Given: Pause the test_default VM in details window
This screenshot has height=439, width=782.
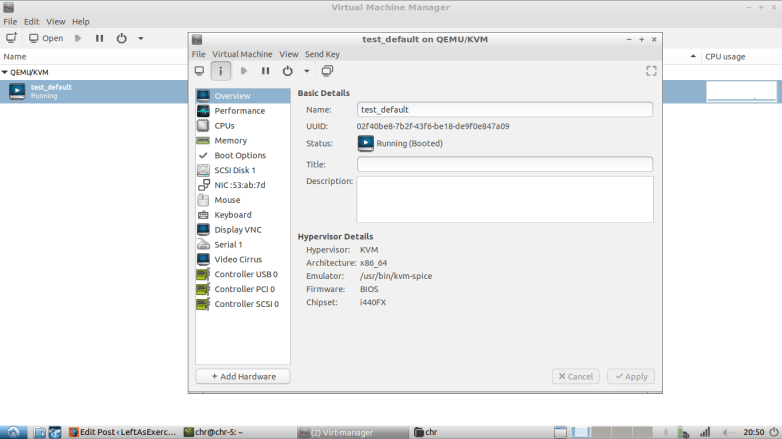Looking at the screenshot, I should pos(265,71).
